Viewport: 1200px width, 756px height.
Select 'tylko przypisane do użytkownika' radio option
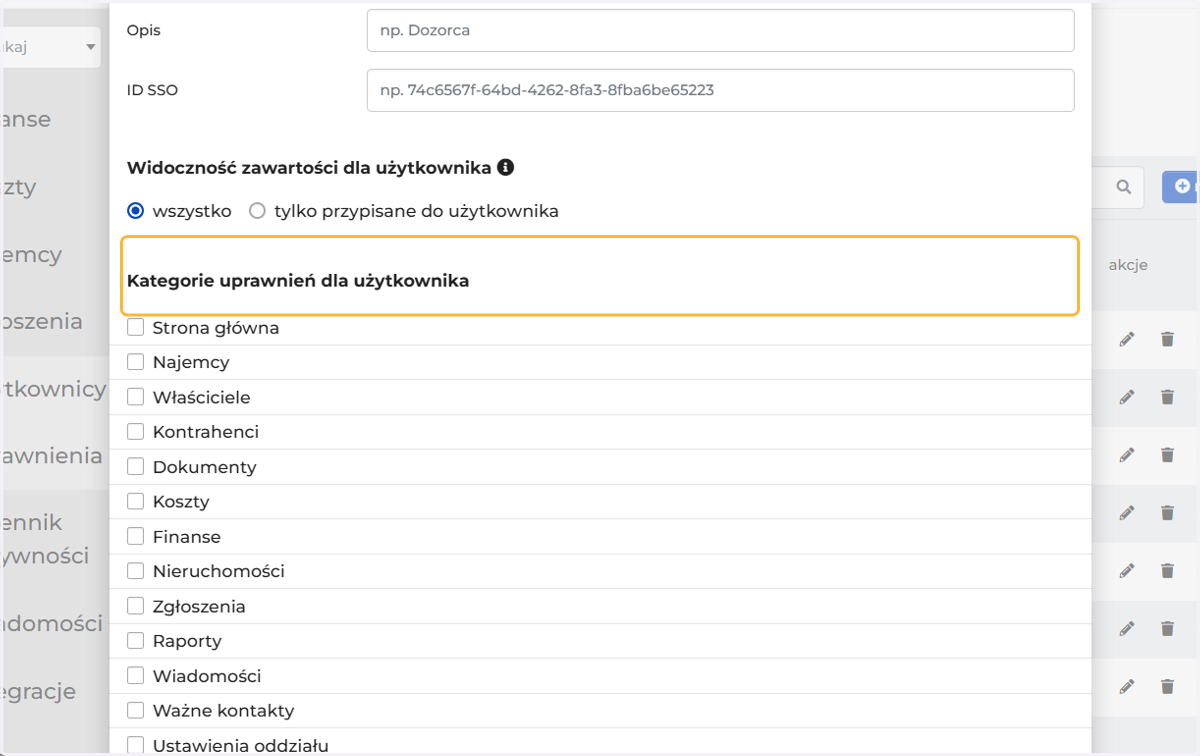pyautogui.click(x=257, y=211)
